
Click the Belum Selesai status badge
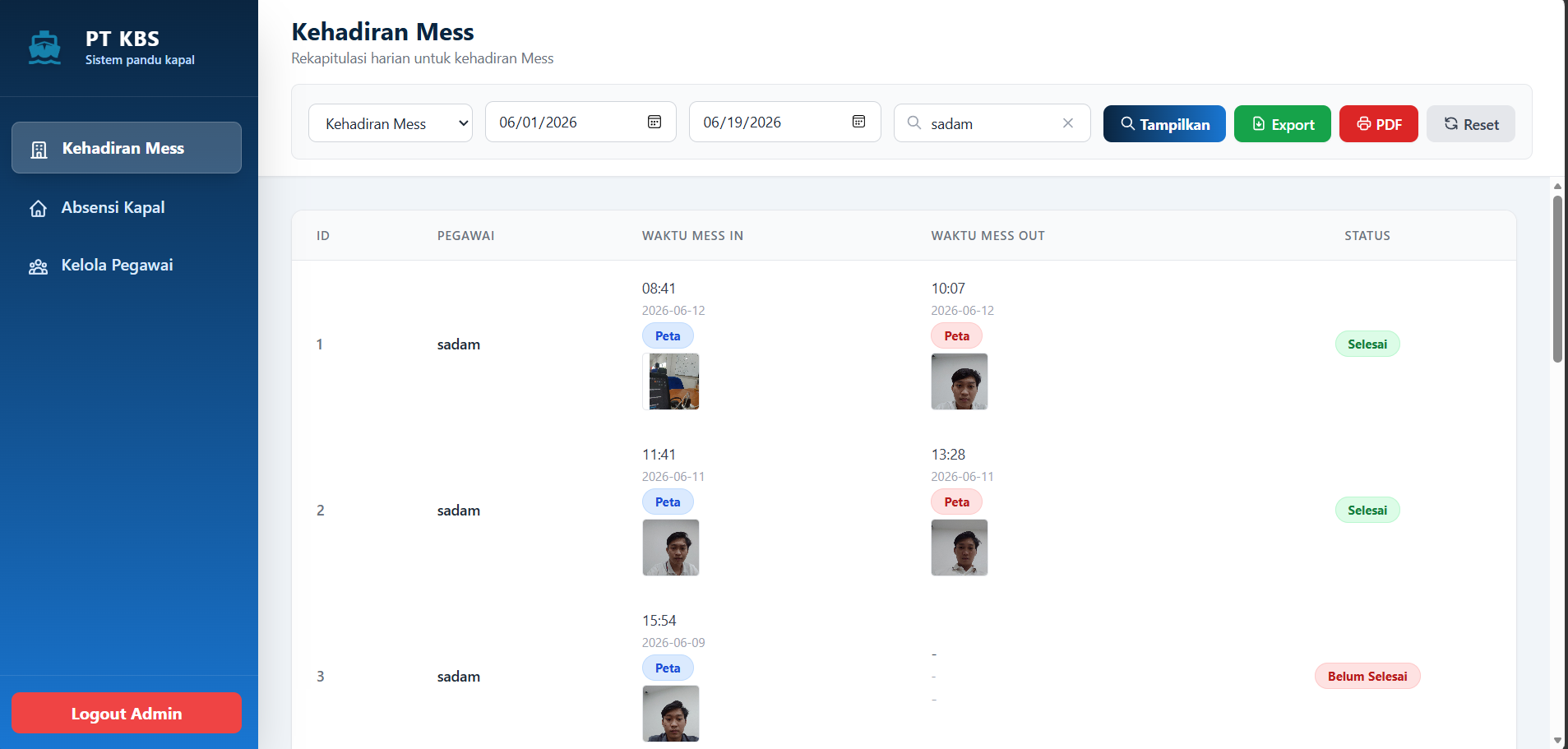(1367, 676)
